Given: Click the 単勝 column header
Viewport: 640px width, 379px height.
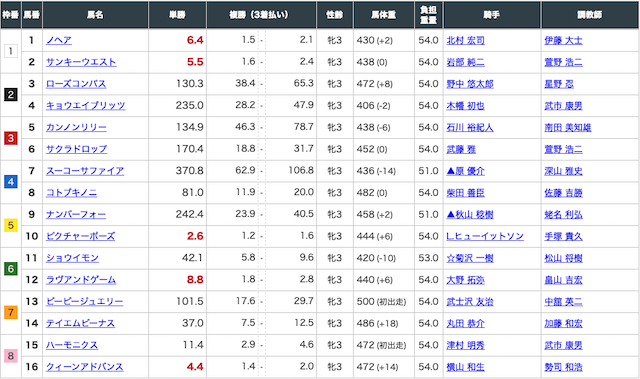Looking at the screenshot, I should coord(178,15).
